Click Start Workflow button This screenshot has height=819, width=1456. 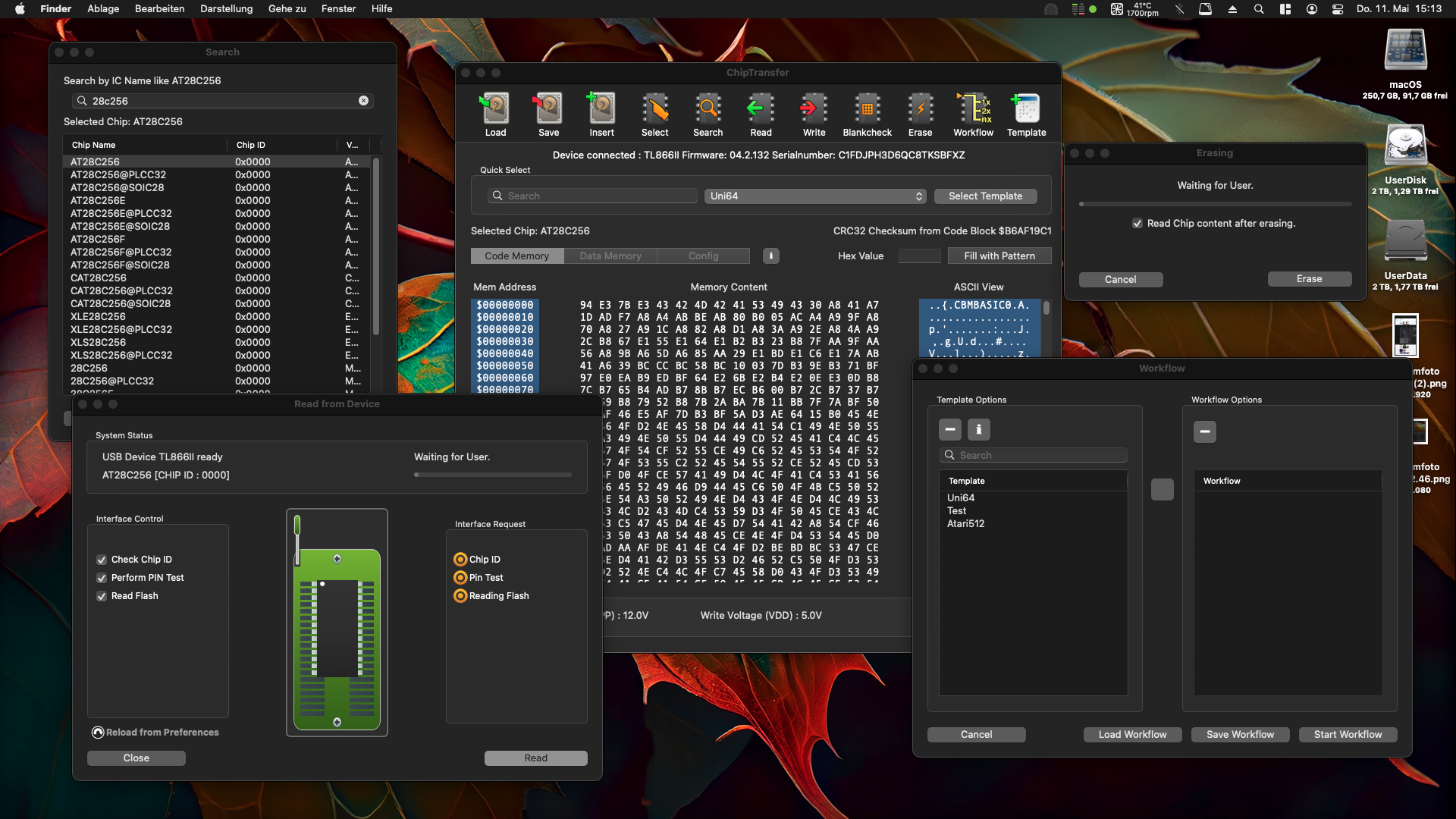coord(1348,734)
